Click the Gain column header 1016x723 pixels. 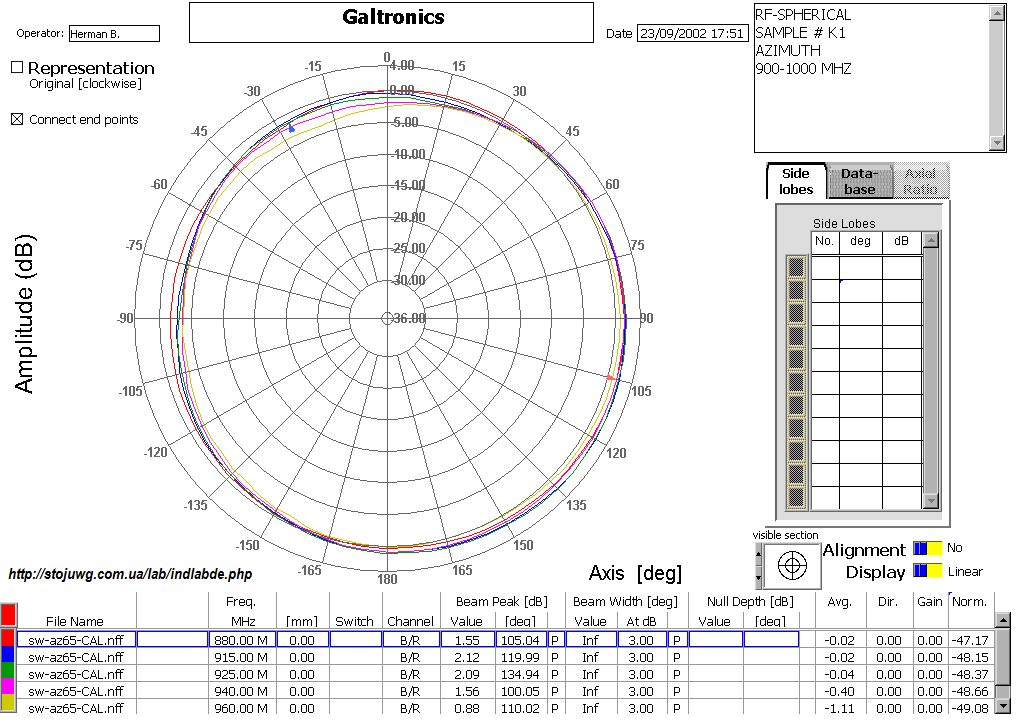pyautogui.click(x=929, y=601)
